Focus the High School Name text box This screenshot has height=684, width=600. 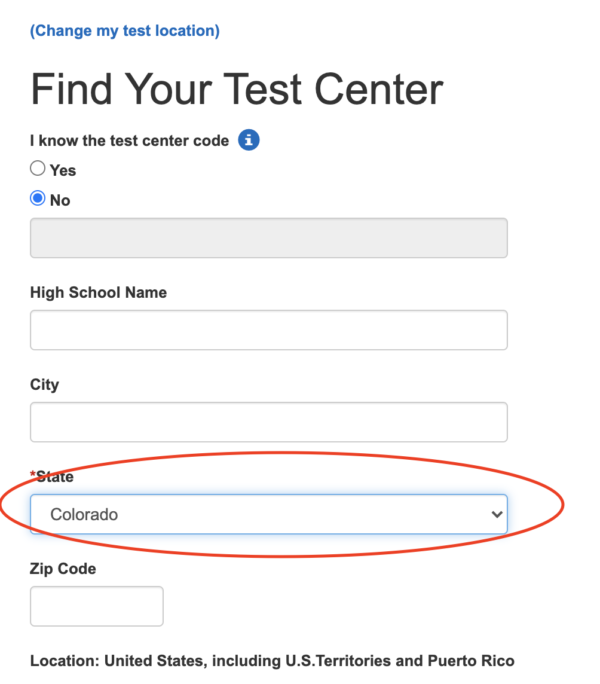click(x=269, y=330)
